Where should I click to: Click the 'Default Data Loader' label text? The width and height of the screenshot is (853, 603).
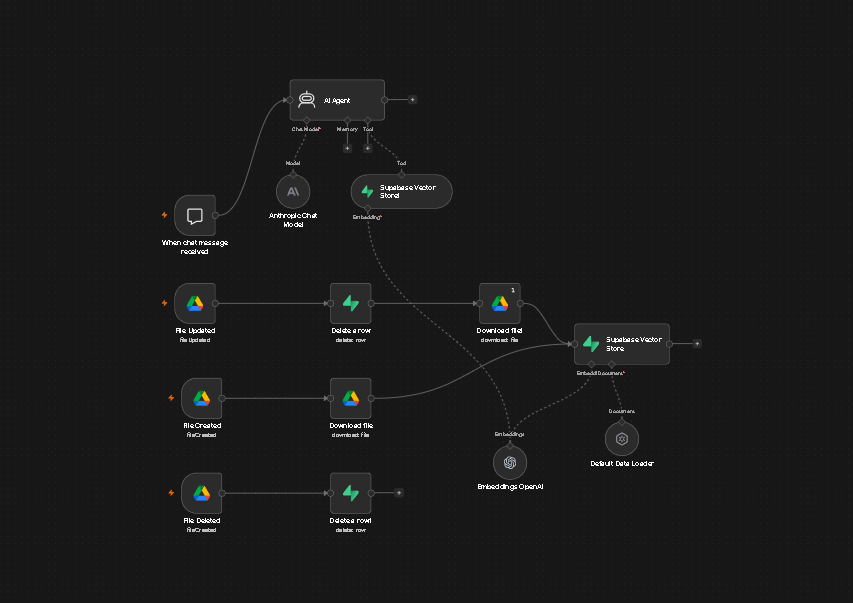point(622,464)
